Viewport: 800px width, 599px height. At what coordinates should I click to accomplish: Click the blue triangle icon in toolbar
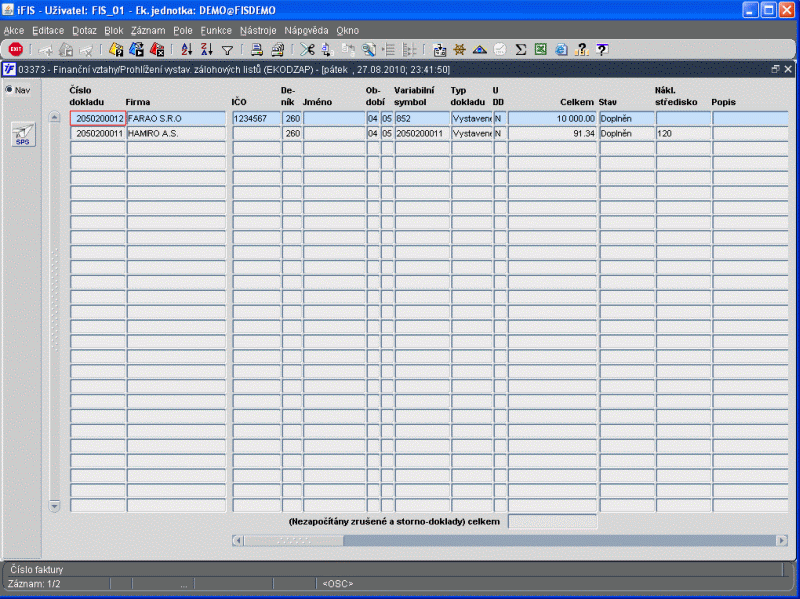tap(480, 49)
